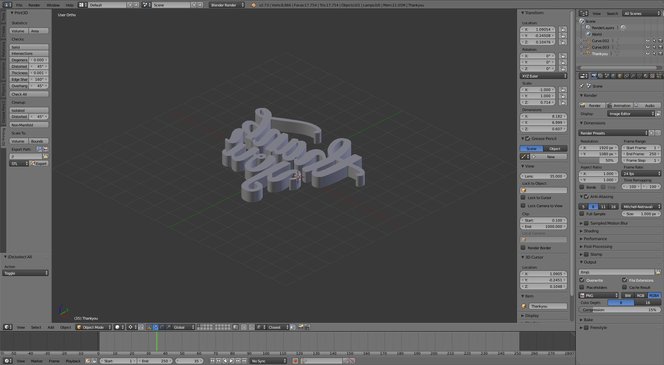Adjust the PNG Compression slider
Viewport: 664px width, 365px height.
[620, 310]
